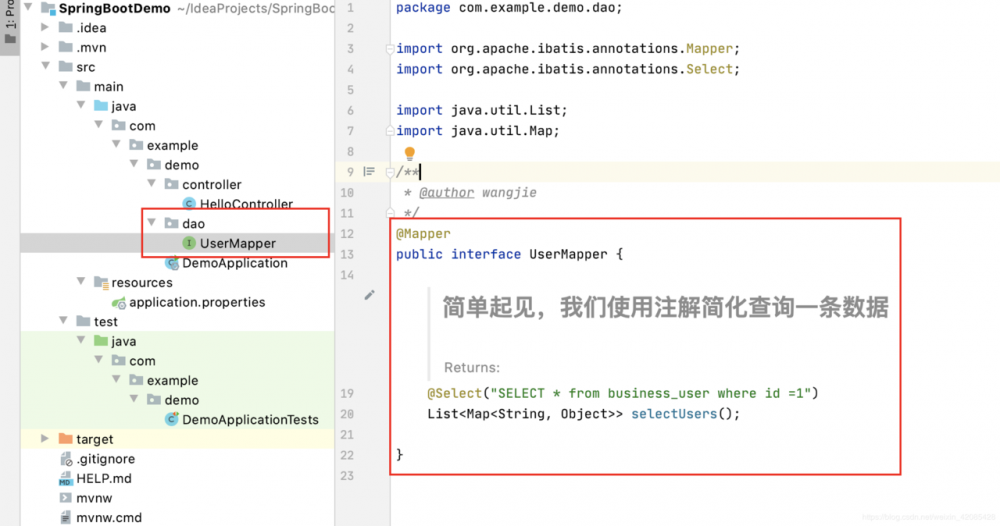Click the 'Returns:' label in rendered doc
The width and height of the screenshot is (1000, 526).
(x=472, y=367)
